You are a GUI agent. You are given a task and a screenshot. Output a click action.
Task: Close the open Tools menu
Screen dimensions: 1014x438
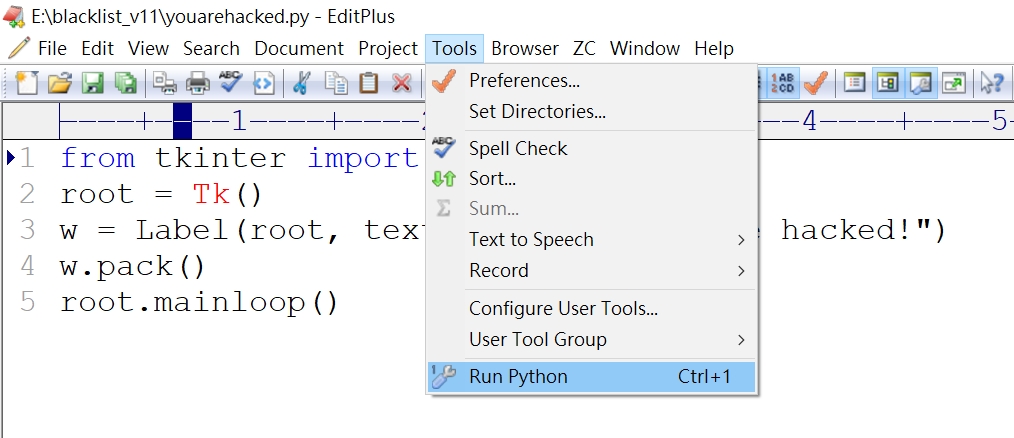(455, 49)
